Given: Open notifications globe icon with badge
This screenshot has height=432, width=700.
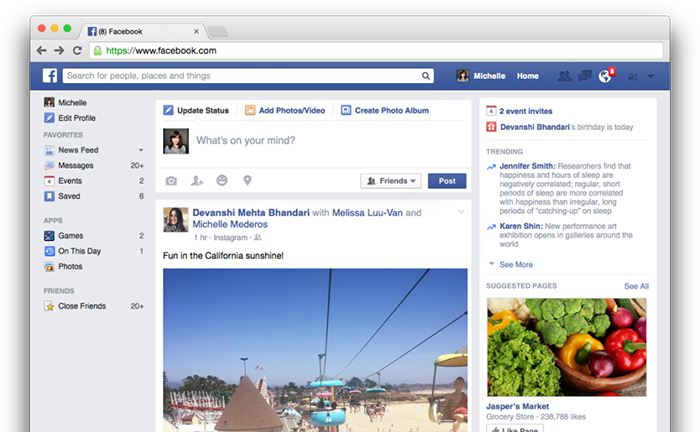Looking at the screenshot, I should click(606, 75).
